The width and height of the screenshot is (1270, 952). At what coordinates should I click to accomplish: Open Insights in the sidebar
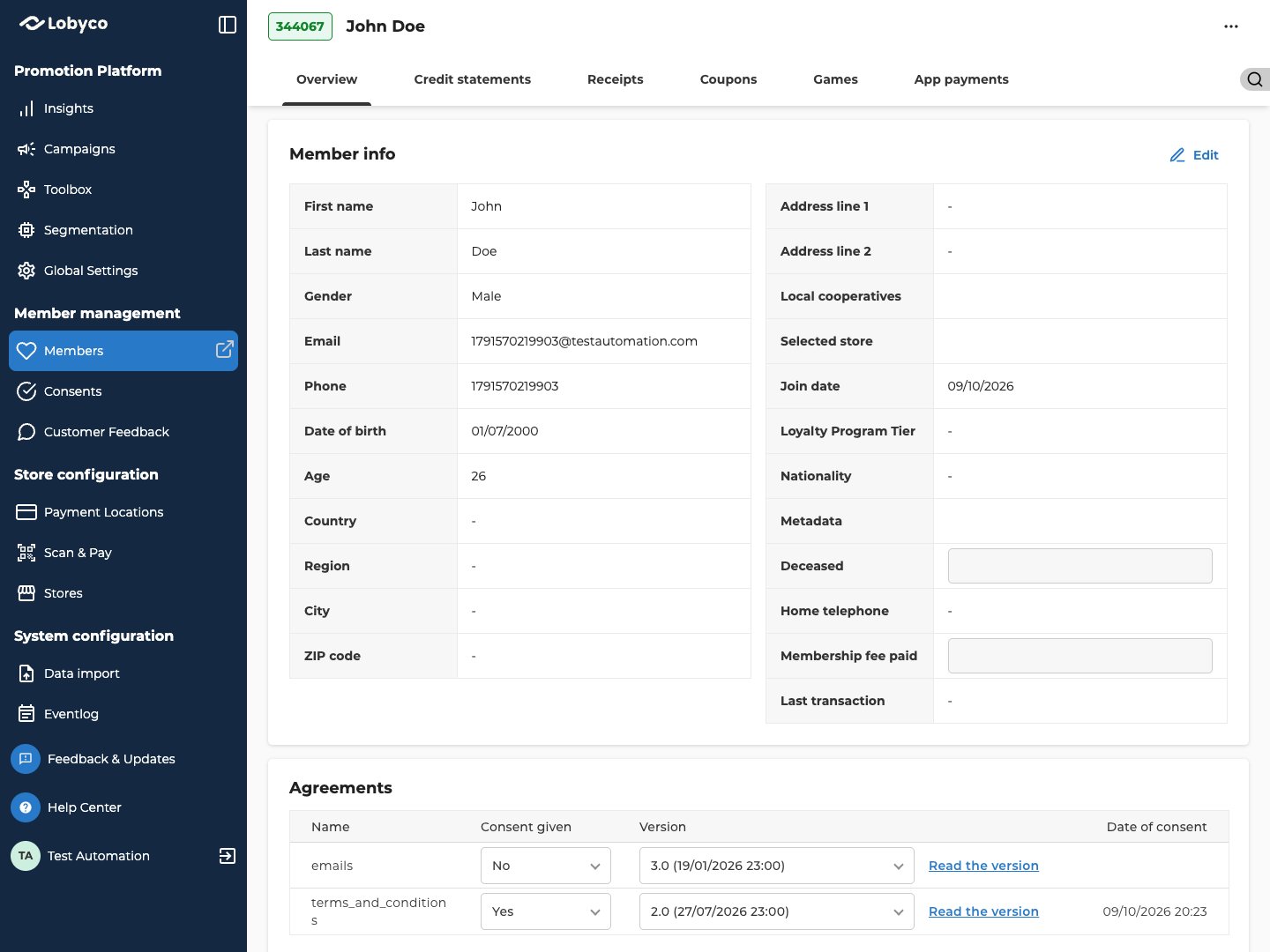tap(123, 108)
